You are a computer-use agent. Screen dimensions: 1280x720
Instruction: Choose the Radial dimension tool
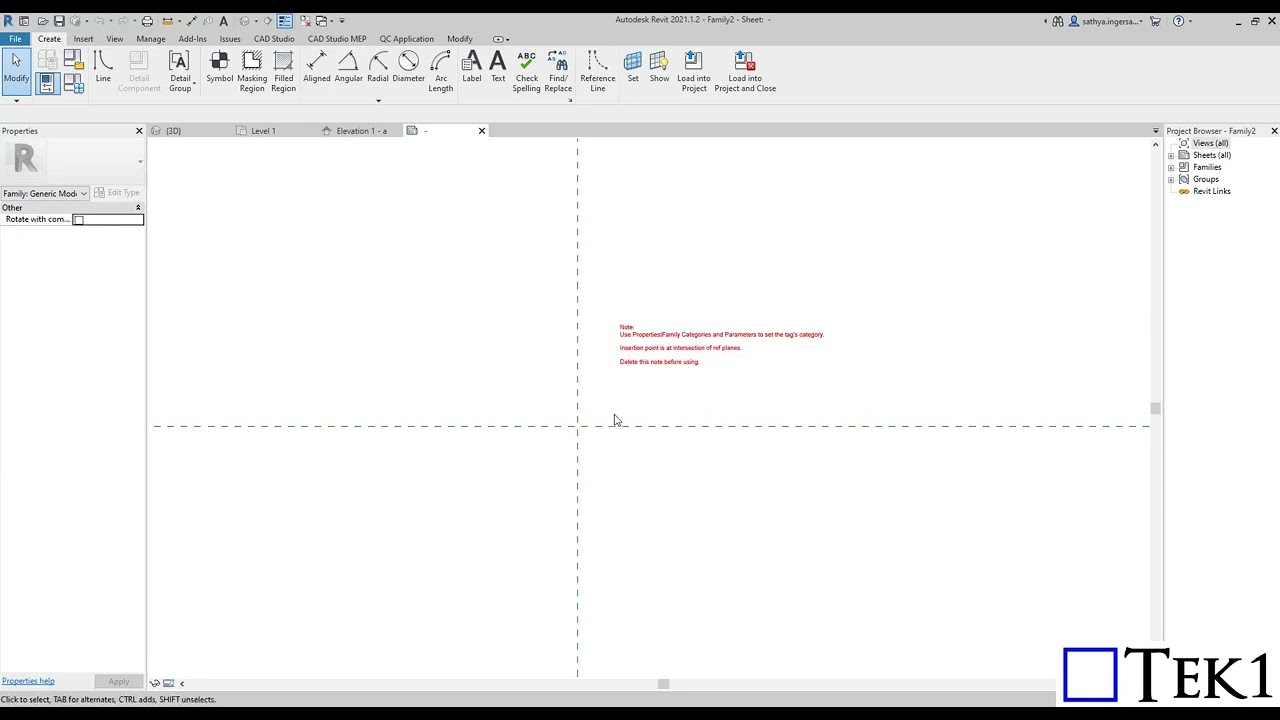coord(377,68)
